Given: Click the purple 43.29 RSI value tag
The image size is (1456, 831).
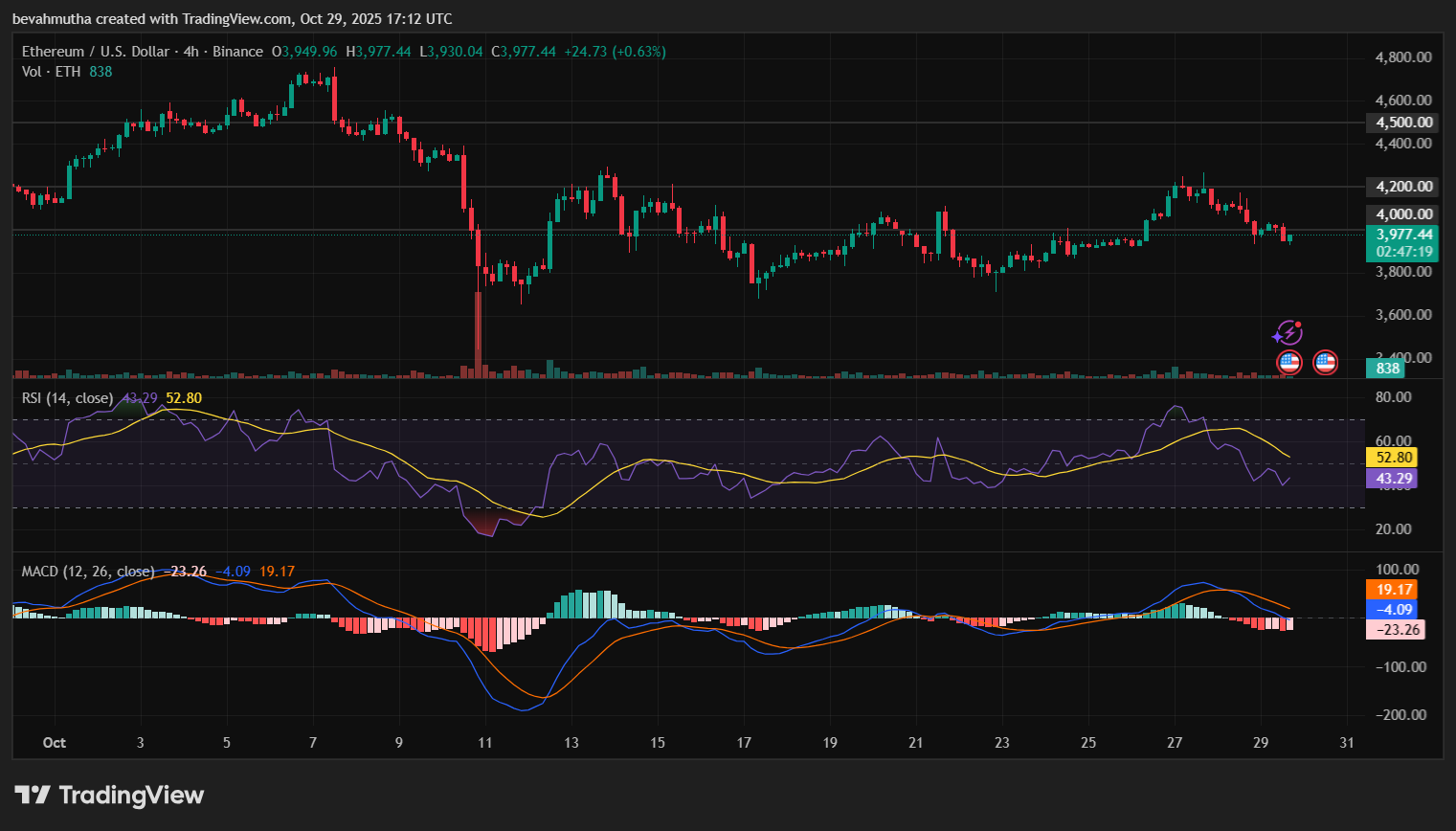Looking at the screenshot, I should point(1393,478).
